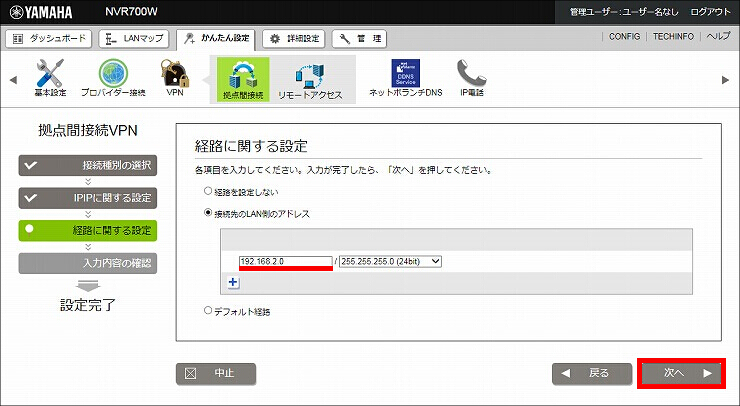The width and height of the screenshot is (740, 406).
Task: Click the 拠点間接続VPN heading
Action: click(88, 131)
